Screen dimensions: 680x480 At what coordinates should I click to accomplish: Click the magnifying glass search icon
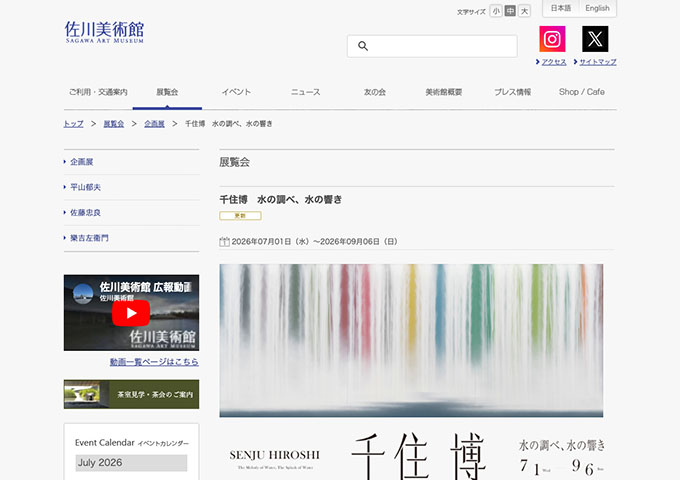coord(363,46)
